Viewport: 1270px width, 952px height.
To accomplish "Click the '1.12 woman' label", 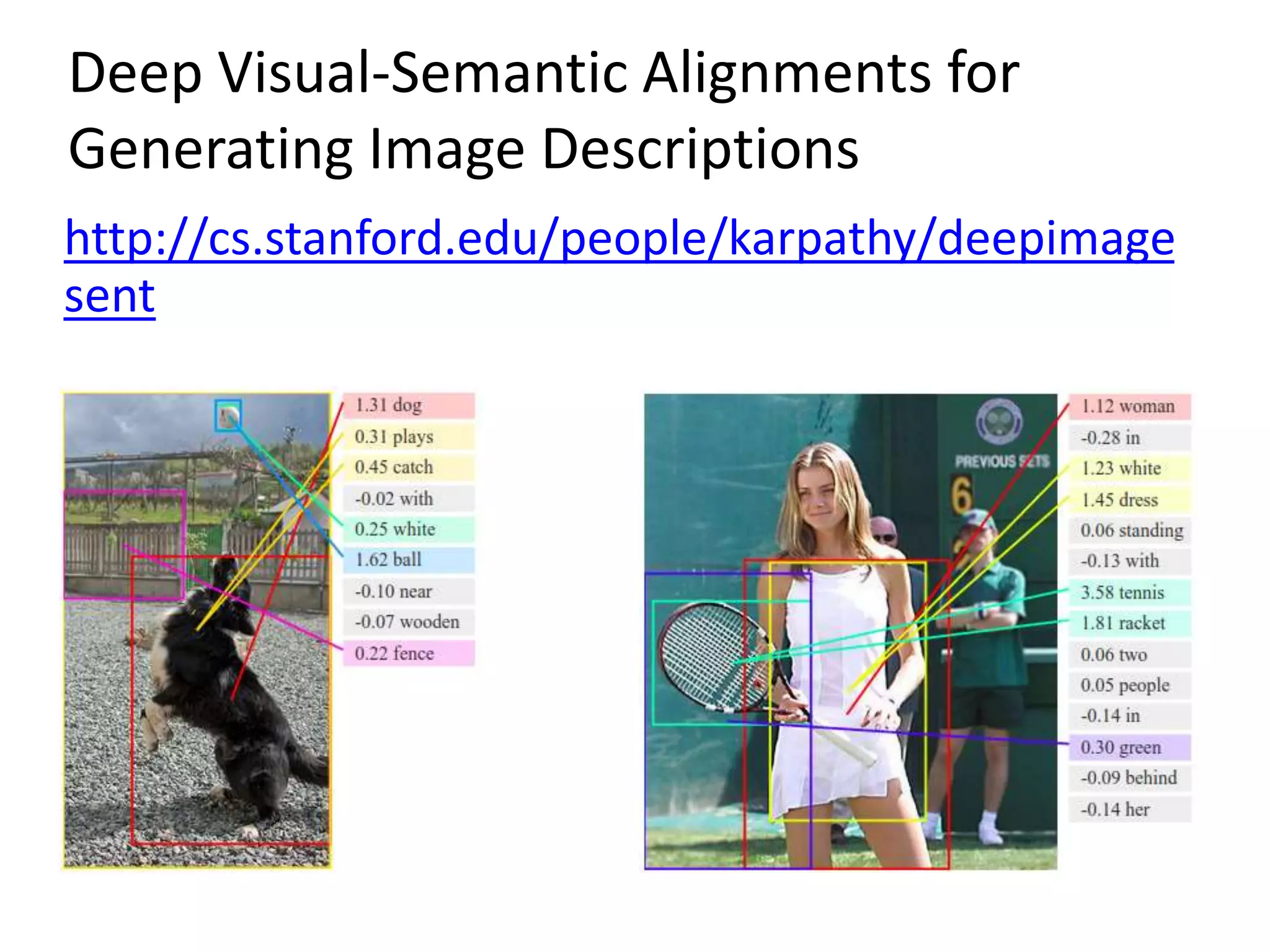I will (x=1130, y=407).
